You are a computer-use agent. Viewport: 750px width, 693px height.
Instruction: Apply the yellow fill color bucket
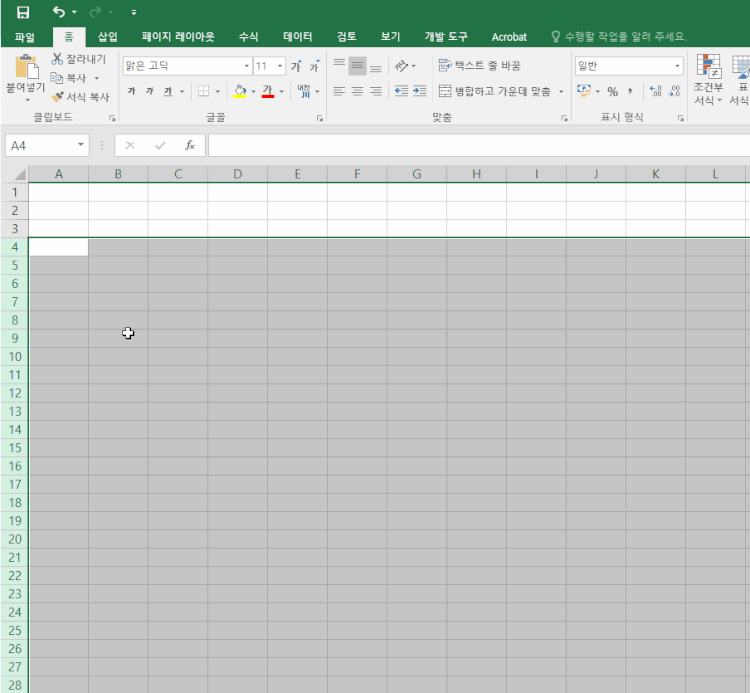coord(240,91)
